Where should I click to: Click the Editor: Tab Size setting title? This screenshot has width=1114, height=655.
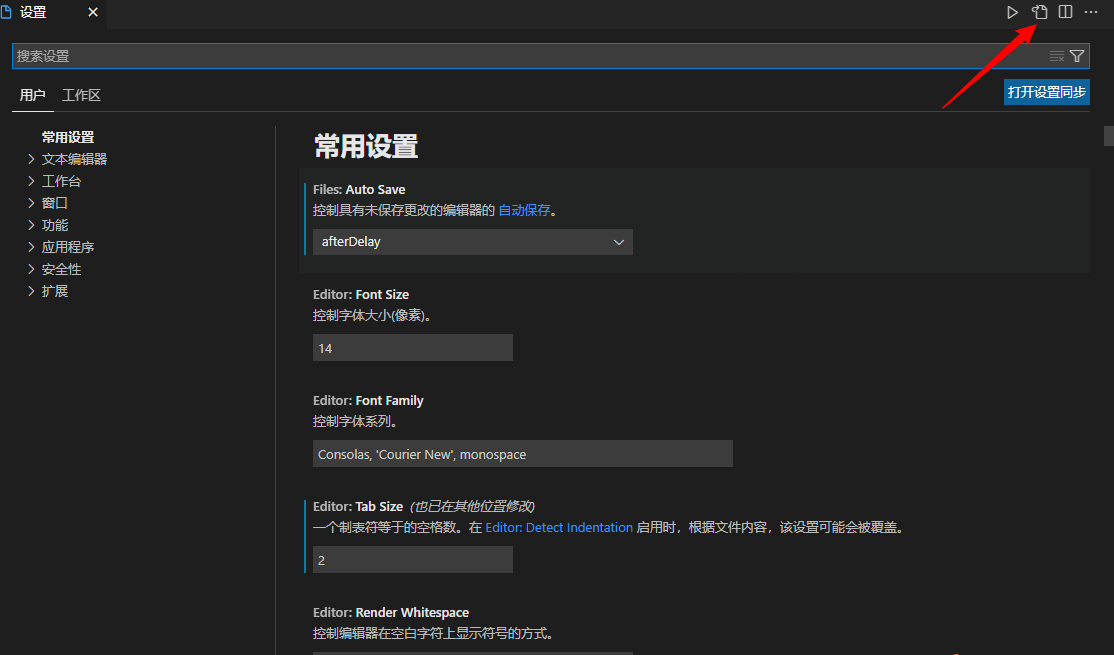coord(358,507)
